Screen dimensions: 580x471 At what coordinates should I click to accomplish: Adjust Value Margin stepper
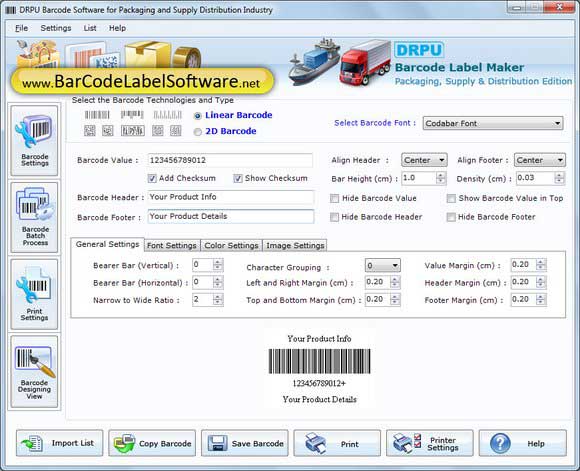point(541,265)
